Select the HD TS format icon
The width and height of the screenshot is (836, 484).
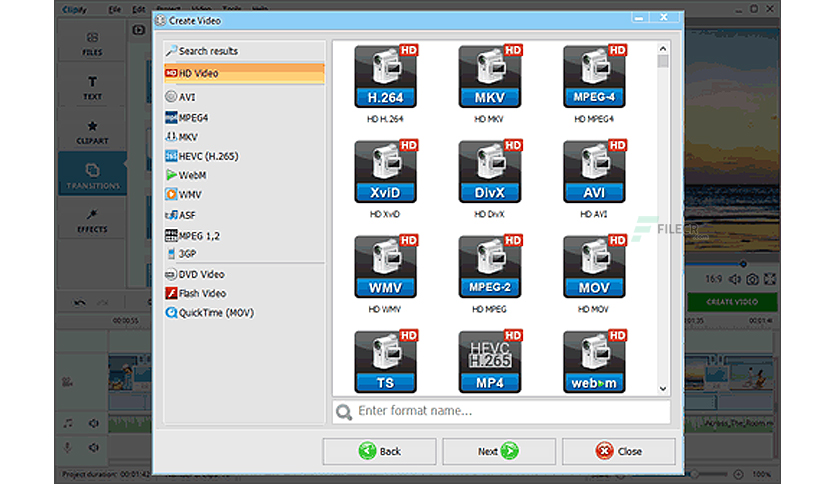point(385,361)
